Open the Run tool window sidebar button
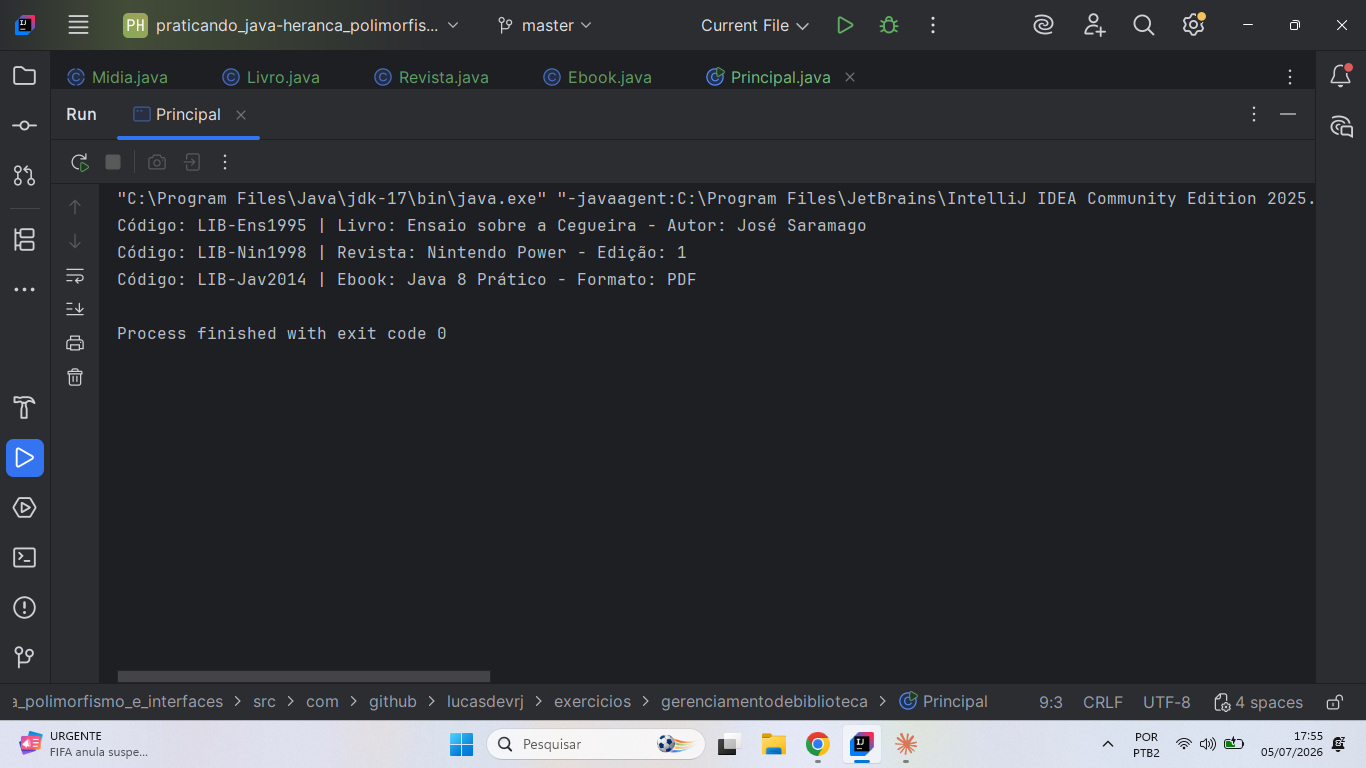The image size is (1366, 768). (x=24, y=458)
